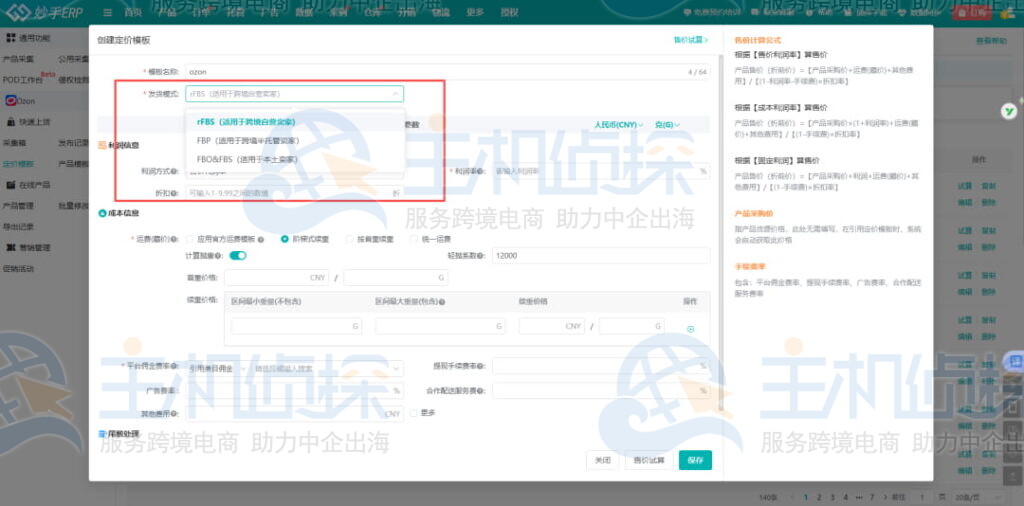Click the 区间最小重量 G input
1024x506 pixels.
[x=296, y=326]
